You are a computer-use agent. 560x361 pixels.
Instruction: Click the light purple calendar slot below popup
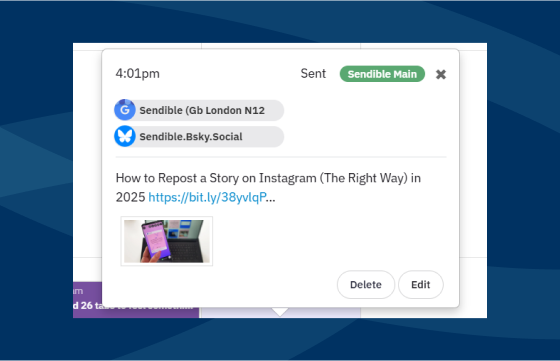(321, 312)
